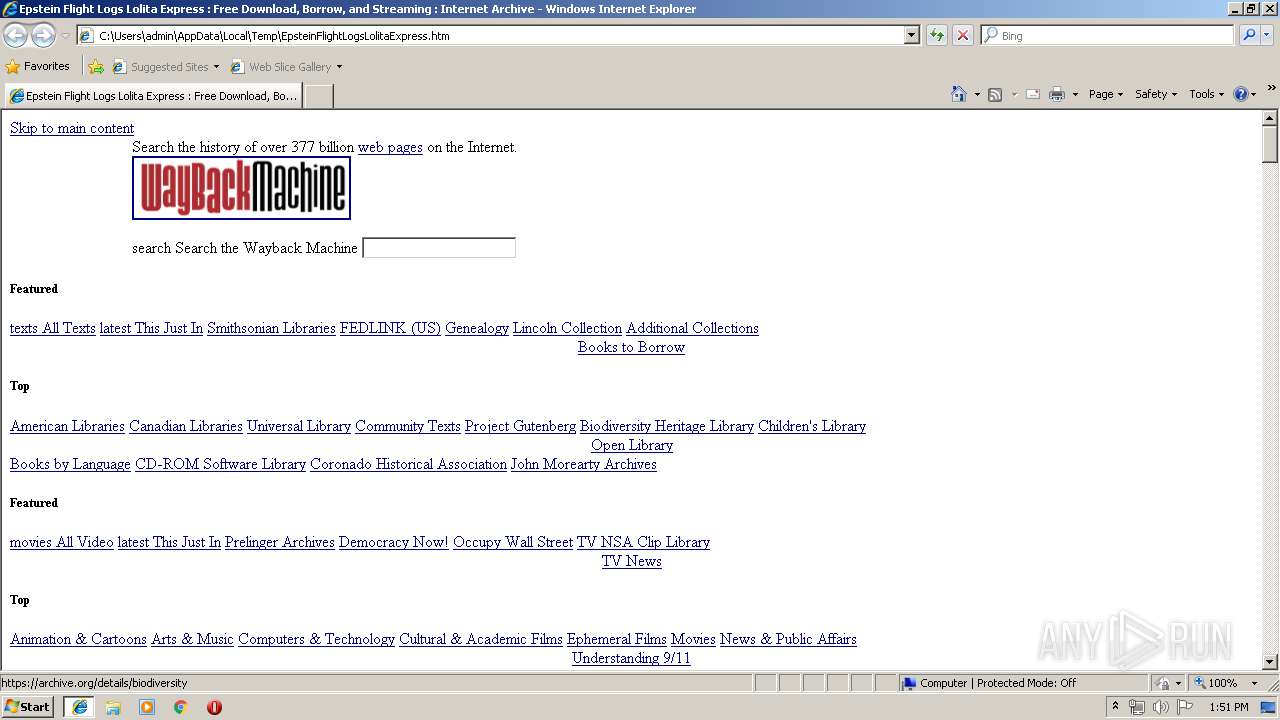Open Ephemeral Films link

[x=617, y=639]
